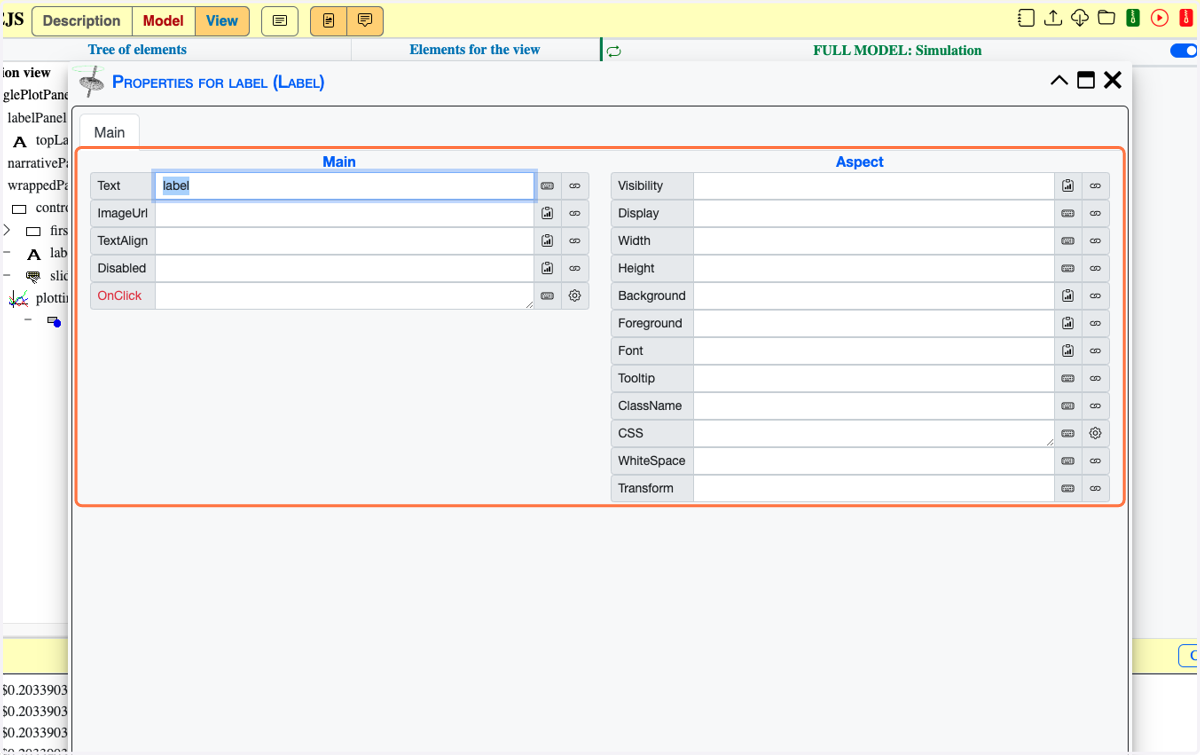This screenshot has height=755, width=1200.
Task: Click the Main tab in properties dialog
Action: [x=110, y=132]
